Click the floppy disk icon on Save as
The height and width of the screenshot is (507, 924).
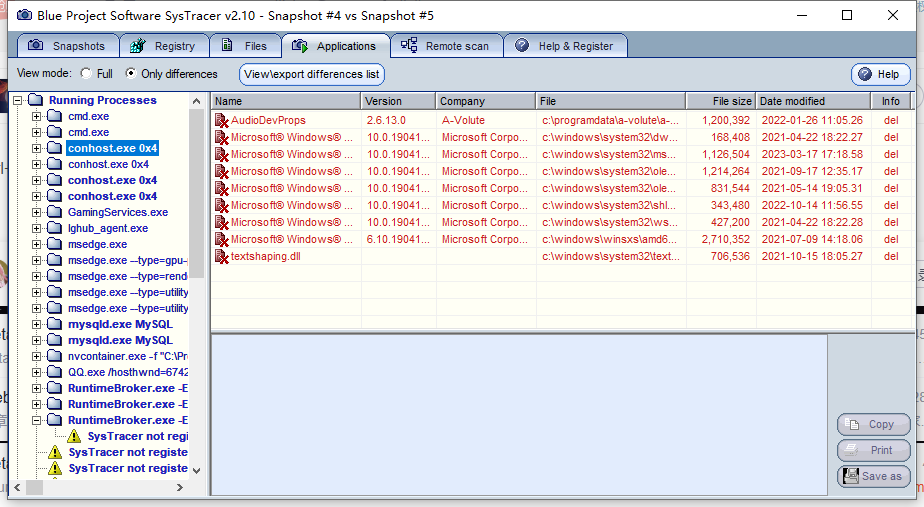[851, 476]
